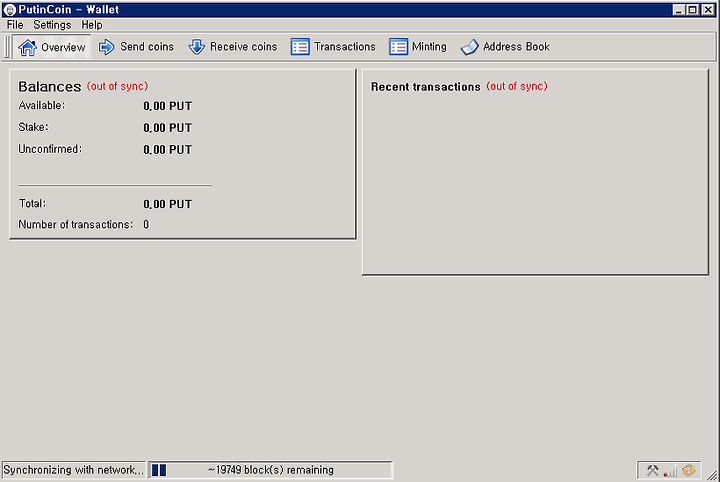Screen dimensions: 720x482
Task: Open the Settings menu
Action: (x=52, y=25)
